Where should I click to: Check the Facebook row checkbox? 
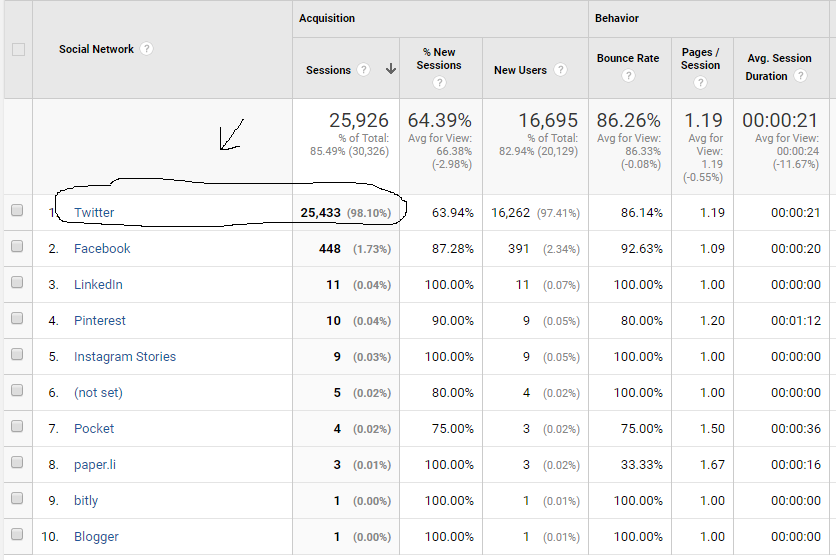[17, 246]
